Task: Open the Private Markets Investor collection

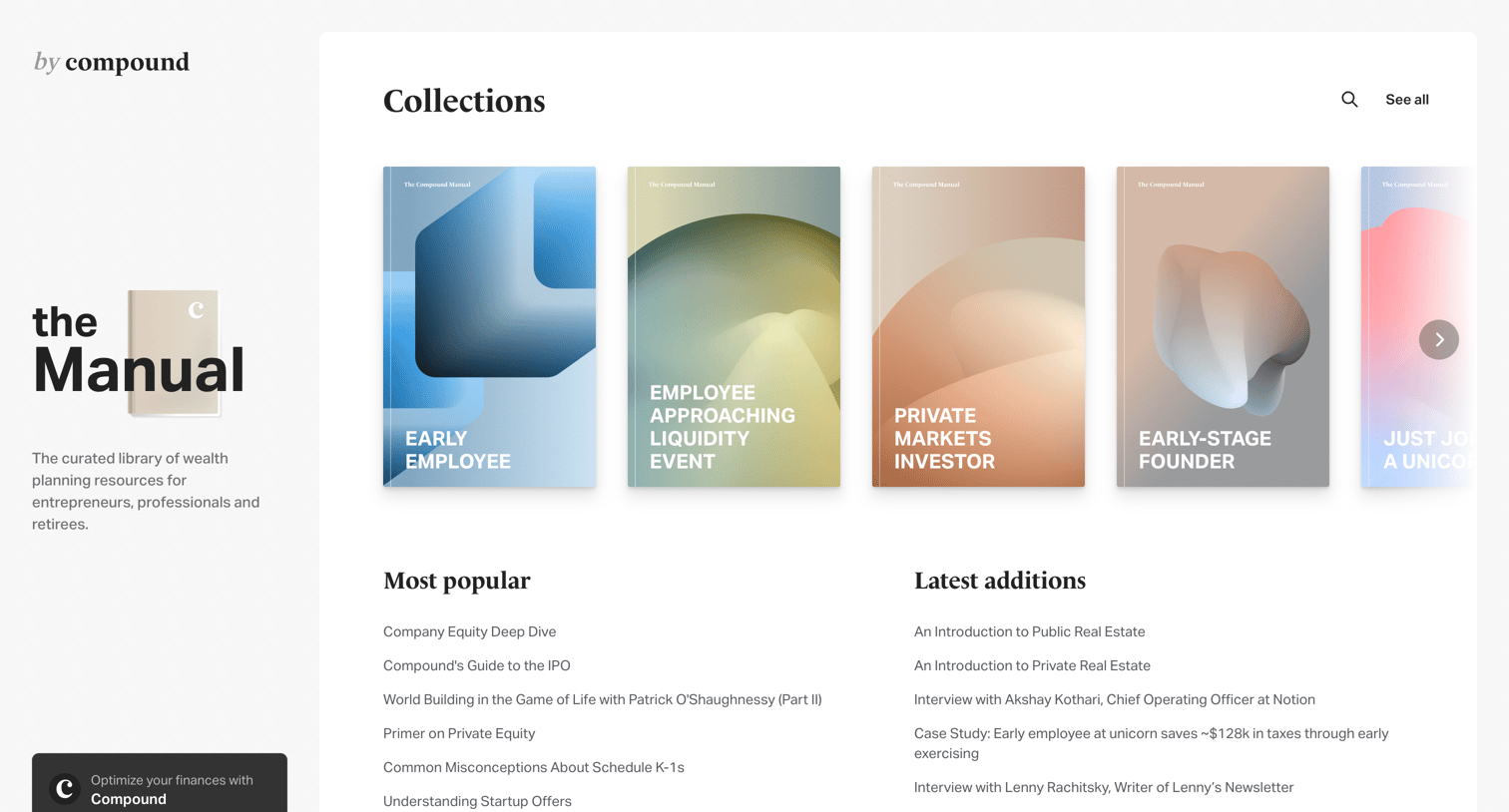Action: tap(978, 326)
